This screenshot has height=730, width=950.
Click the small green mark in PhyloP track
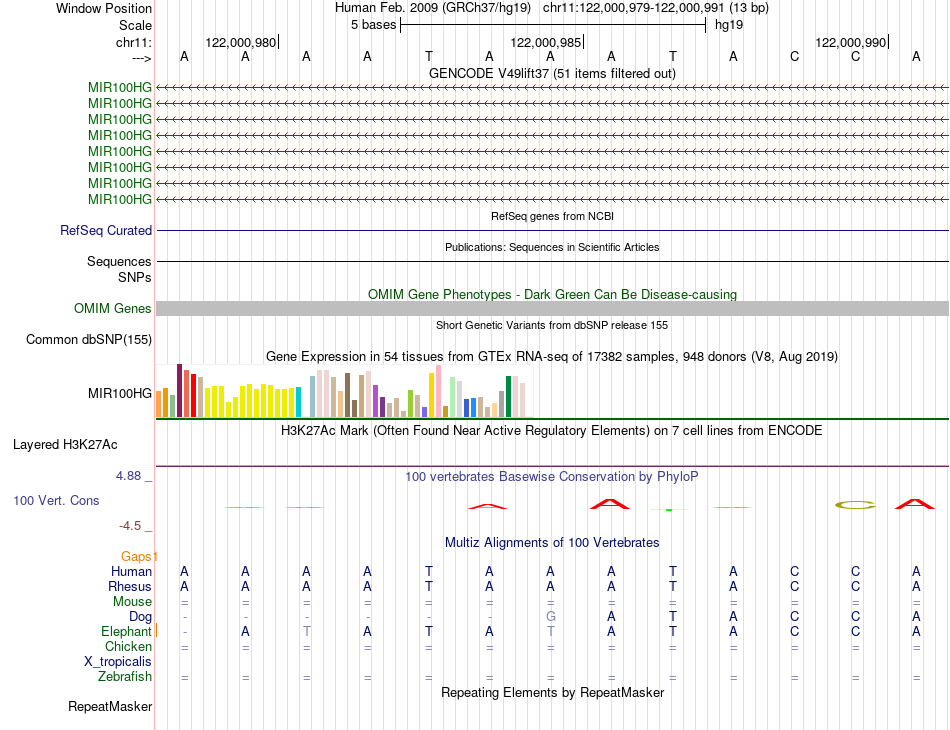(x=669, y=510)
